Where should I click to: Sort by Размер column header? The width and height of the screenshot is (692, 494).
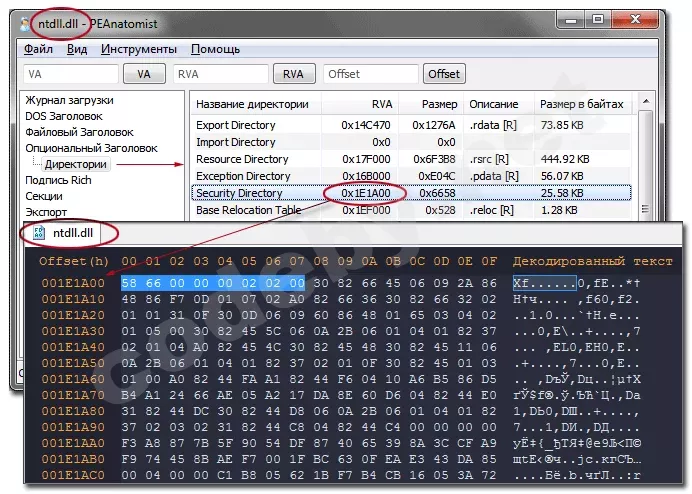pyautogui.click(x=431, y=104)
